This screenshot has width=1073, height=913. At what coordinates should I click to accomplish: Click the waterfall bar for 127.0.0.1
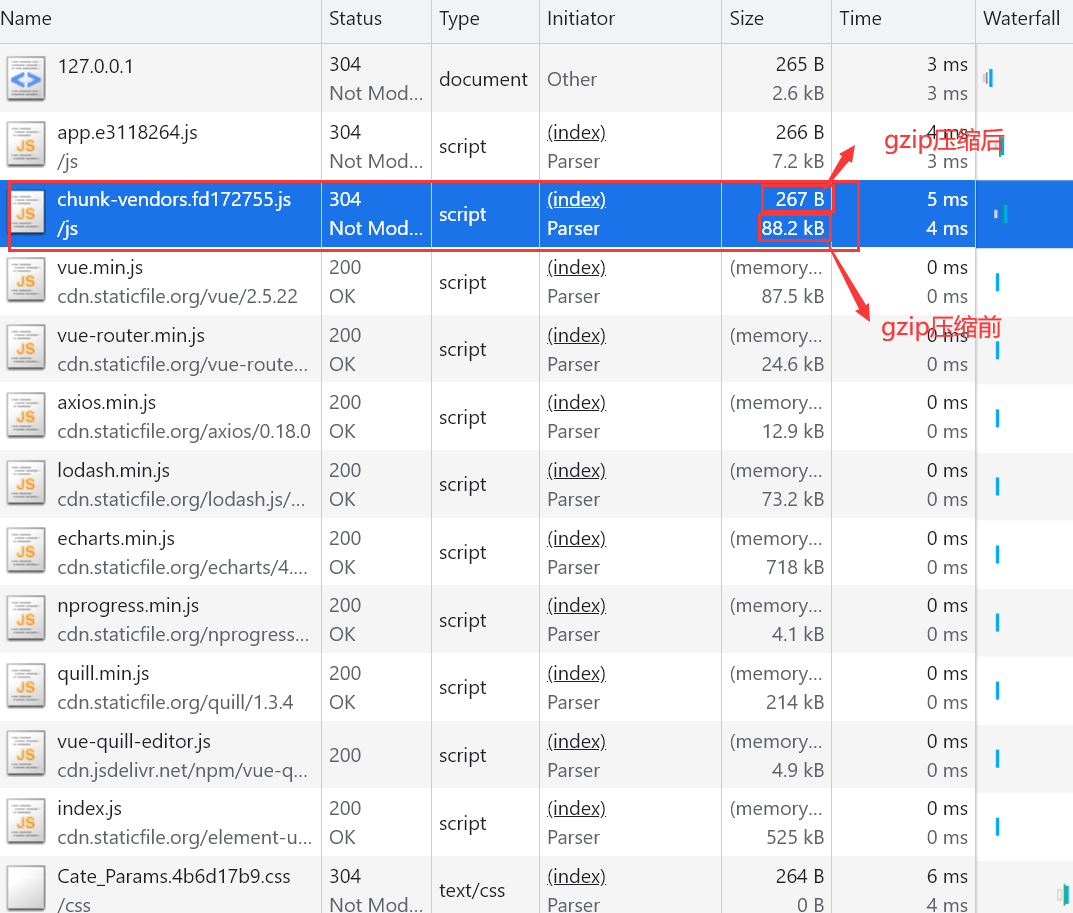[989, 78]
